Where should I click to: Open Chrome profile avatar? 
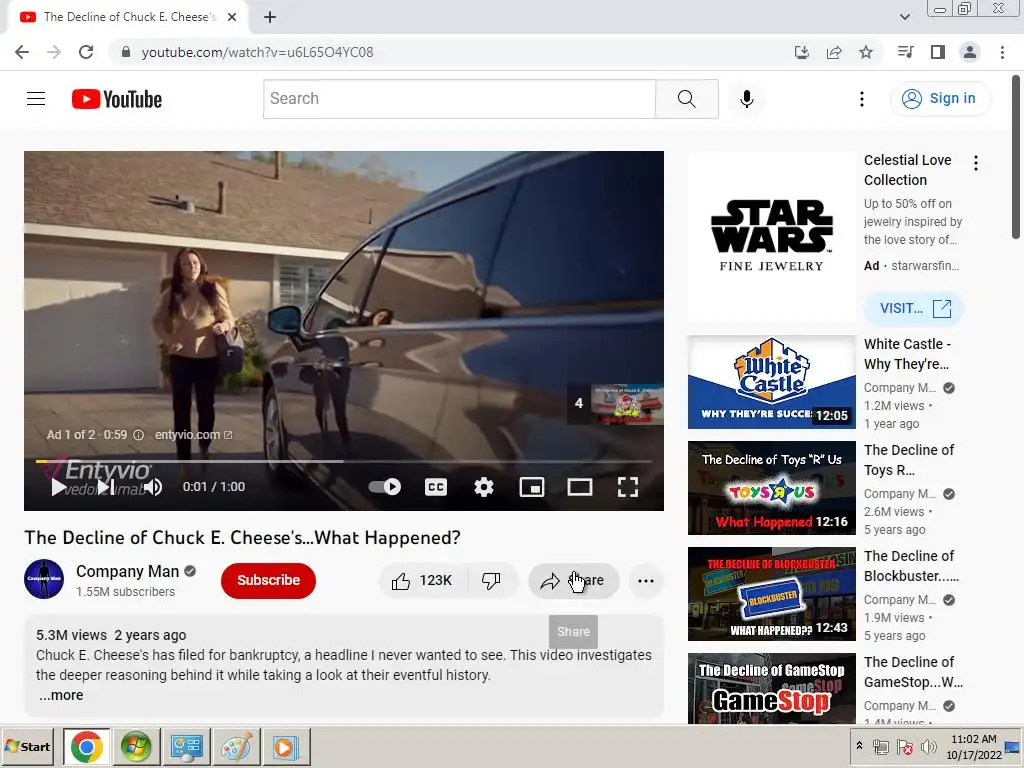(970, 52)
